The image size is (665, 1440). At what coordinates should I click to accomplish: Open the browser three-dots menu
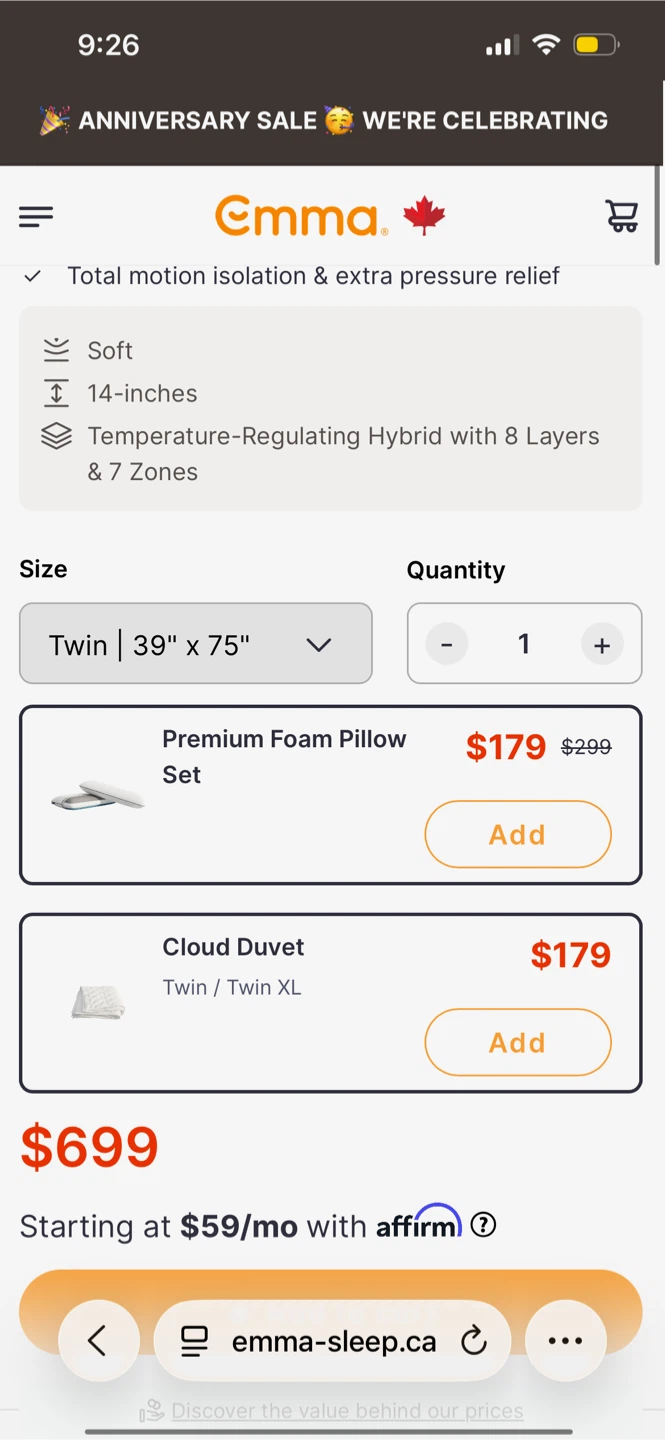[x=565, y=1341]
